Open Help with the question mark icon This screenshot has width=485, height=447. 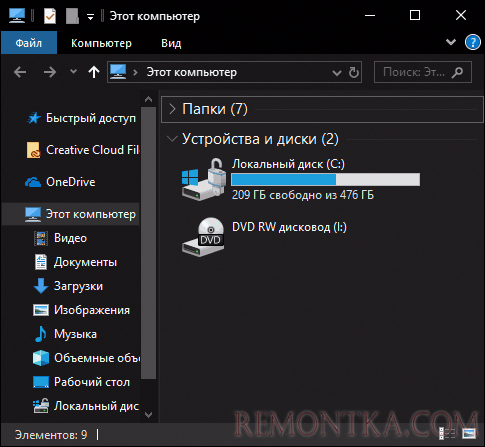point(473,42)
